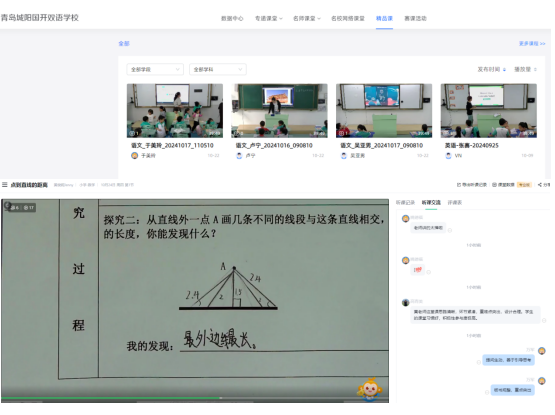Click title 英语-张惠-20240925
Image resolution: width=555 pixels, height=415 pixels.
471,146
